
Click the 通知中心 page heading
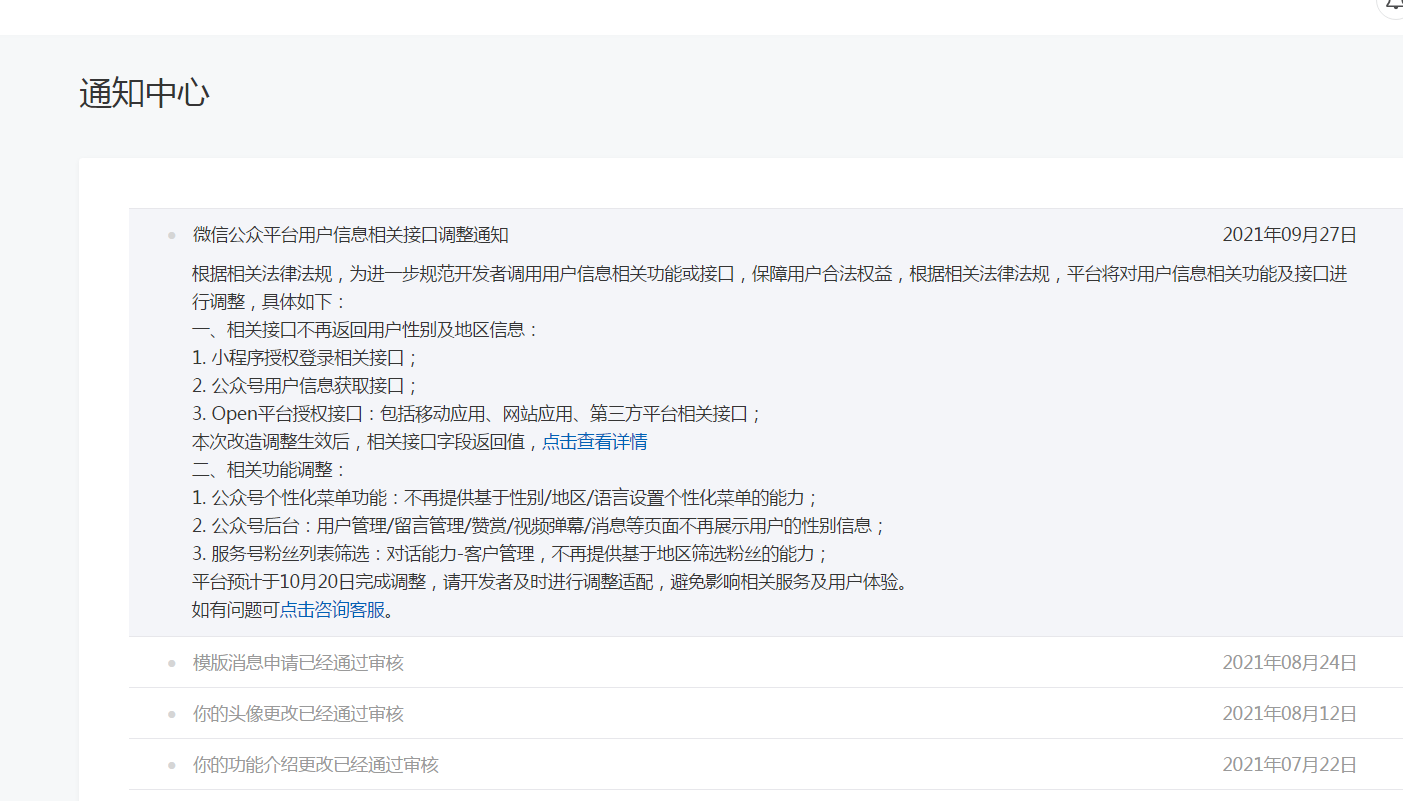pos(144,93)
